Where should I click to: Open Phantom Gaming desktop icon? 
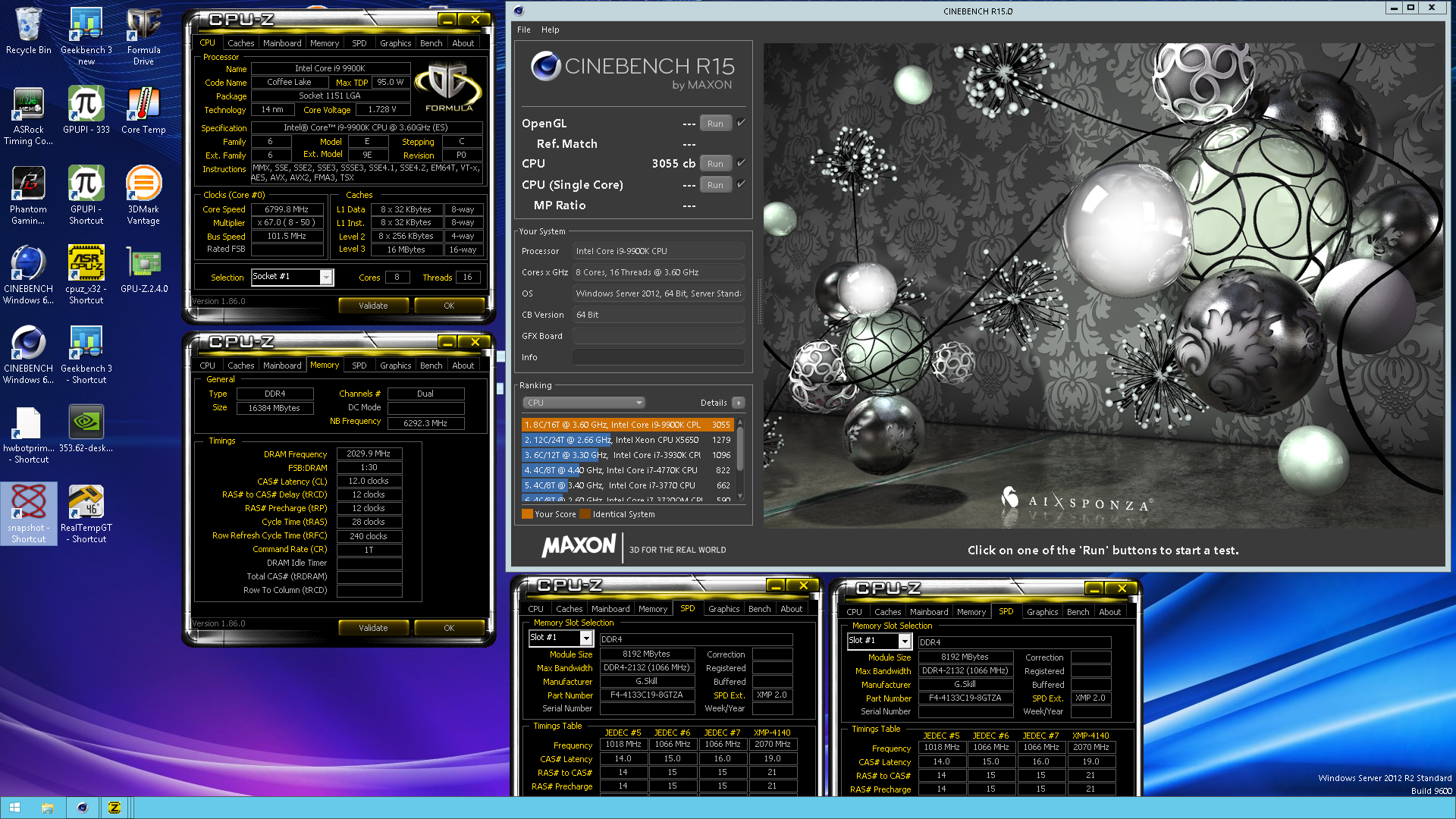click(29, 196)
